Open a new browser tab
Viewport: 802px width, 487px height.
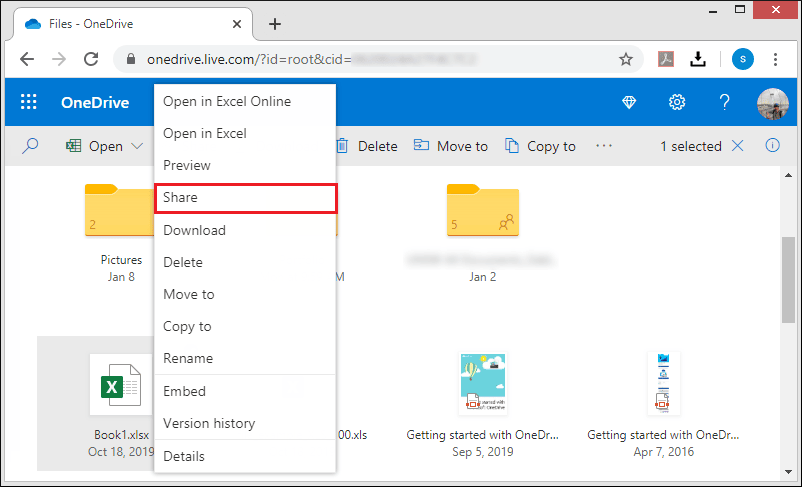(275, 24)
